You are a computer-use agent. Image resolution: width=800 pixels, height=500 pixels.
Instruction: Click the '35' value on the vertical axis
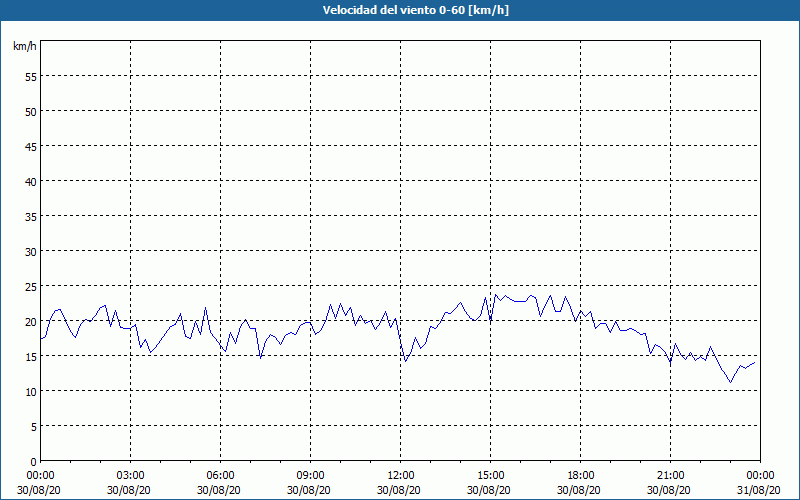click(x=31, y=216)
